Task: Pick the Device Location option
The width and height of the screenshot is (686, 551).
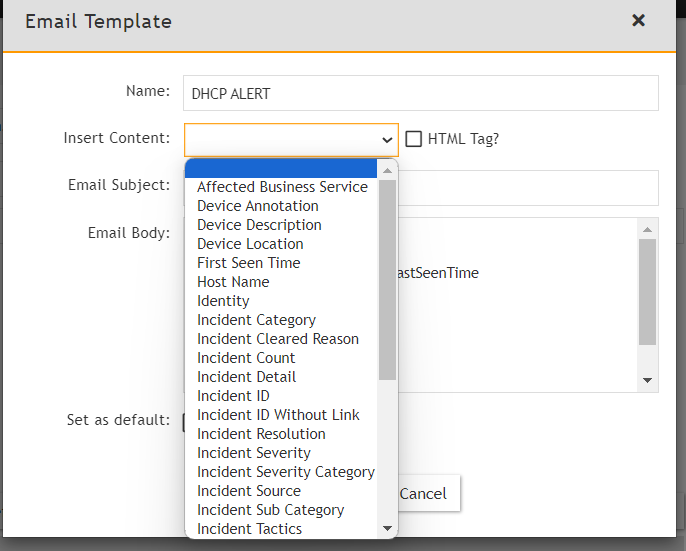Action: tap(250, 244)
